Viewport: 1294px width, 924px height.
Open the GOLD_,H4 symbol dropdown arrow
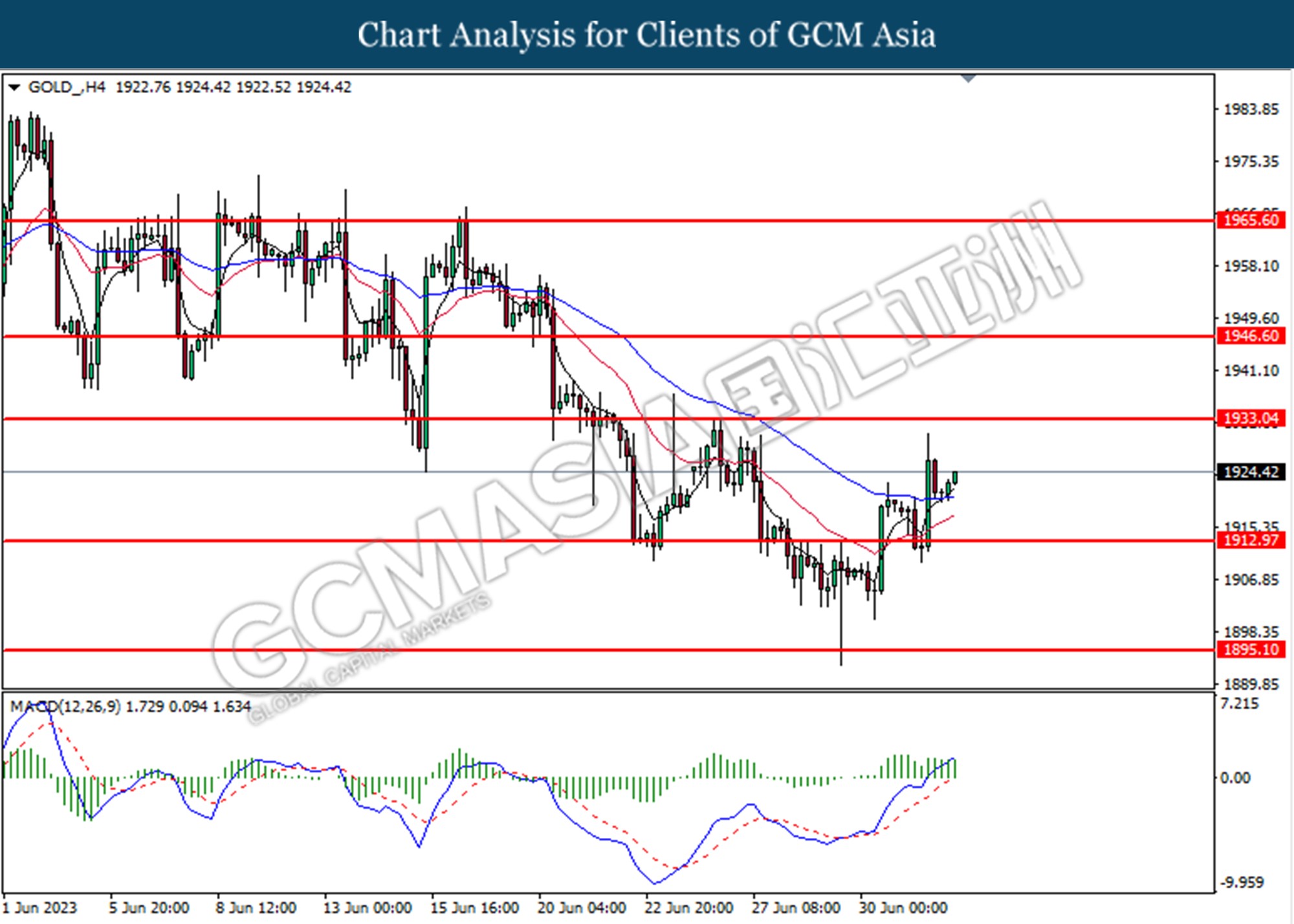click(x=14, y=87)
